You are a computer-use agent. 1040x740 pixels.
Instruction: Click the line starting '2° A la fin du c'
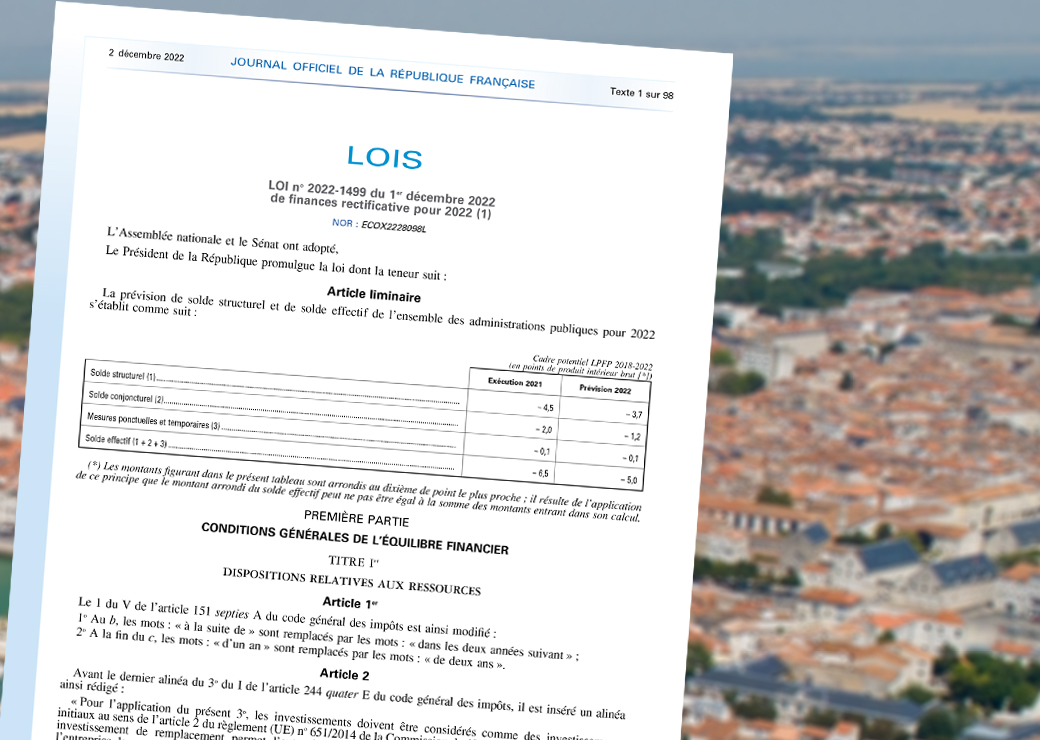point(291,647)
